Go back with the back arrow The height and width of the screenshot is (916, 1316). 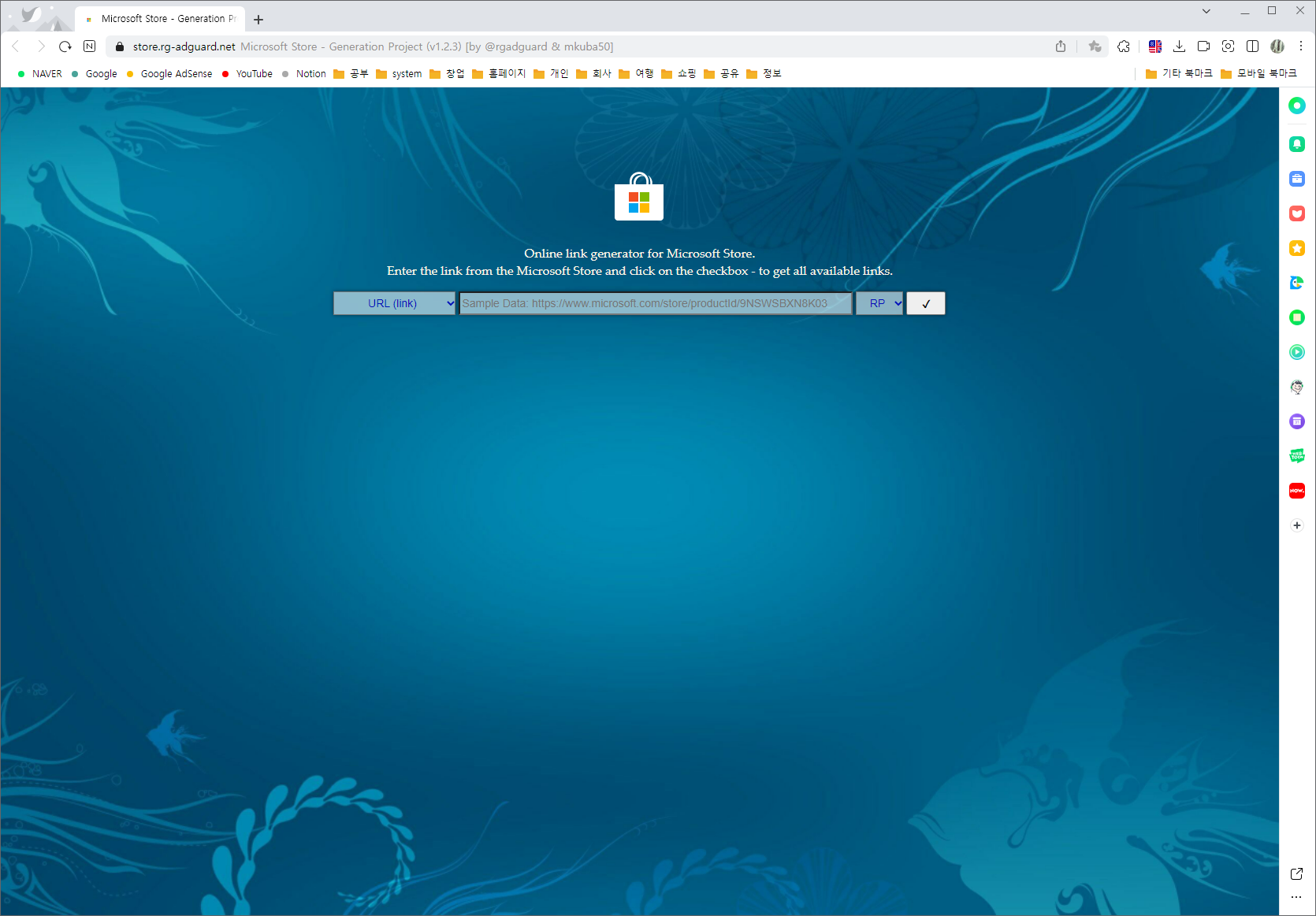[x=16, y=46]
